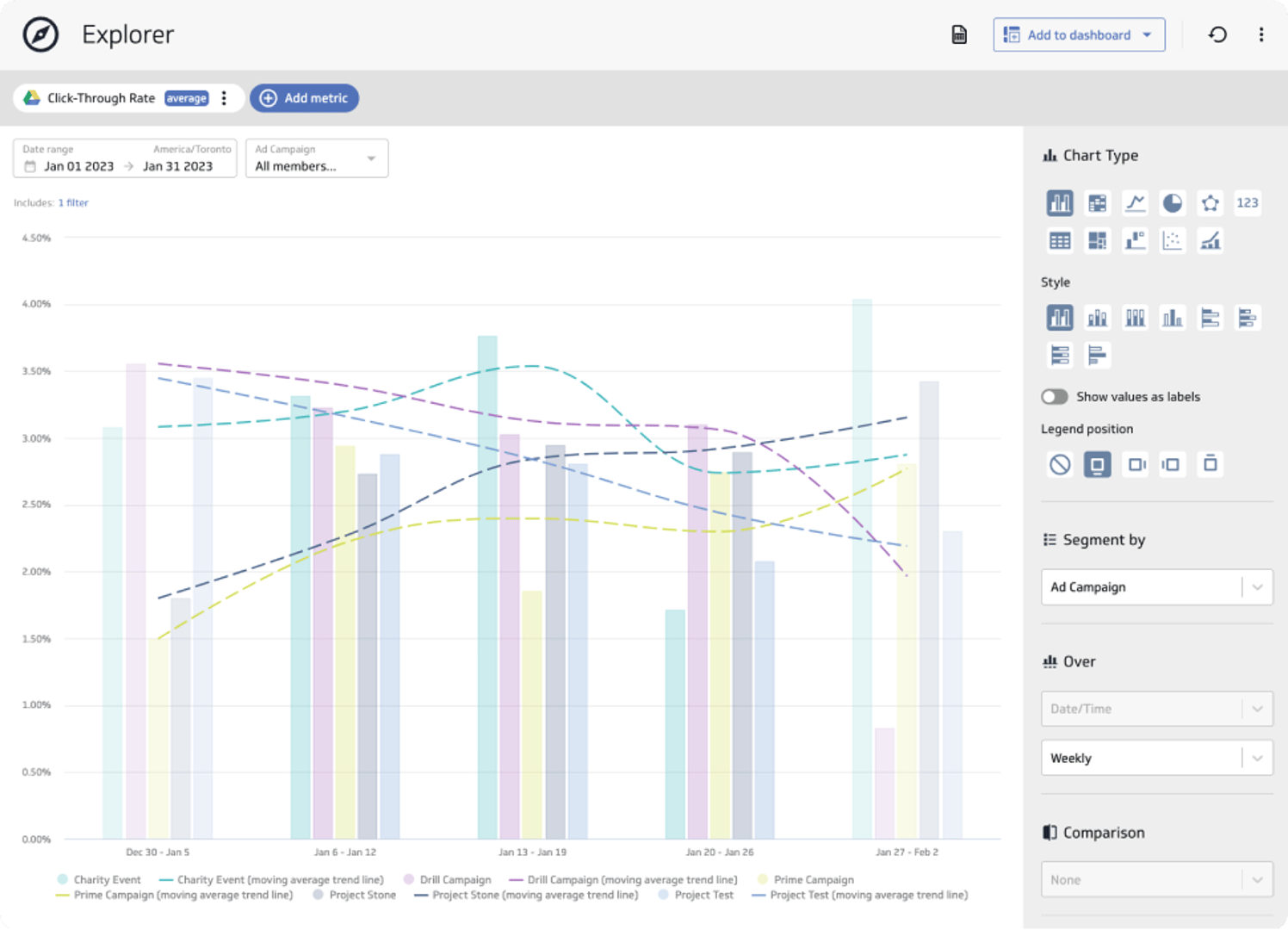Click the Jan 31 2023 end date
Image resolution: width=1288 pixels, height=930 pixels.
(x=177, y=167)
